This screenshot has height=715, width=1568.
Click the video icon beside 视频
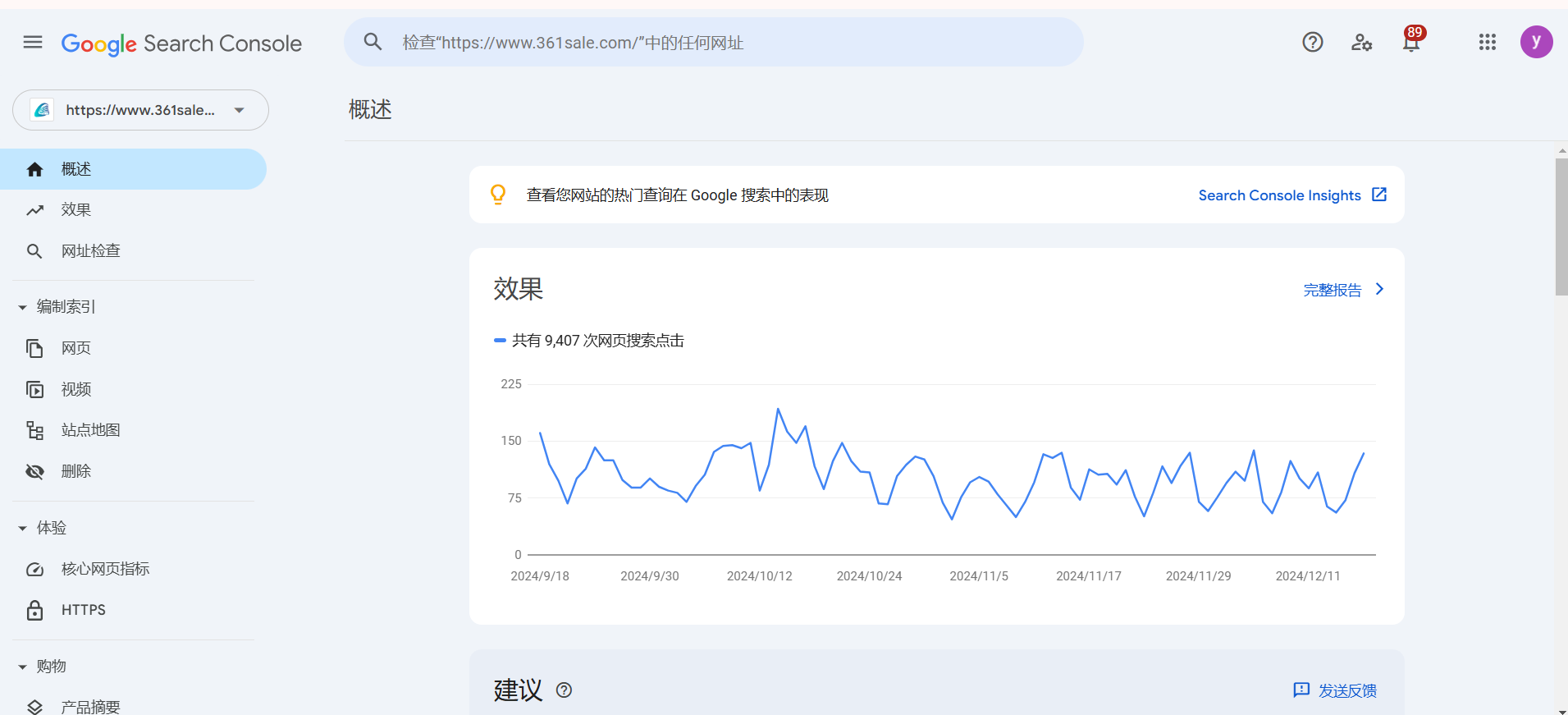34,389
